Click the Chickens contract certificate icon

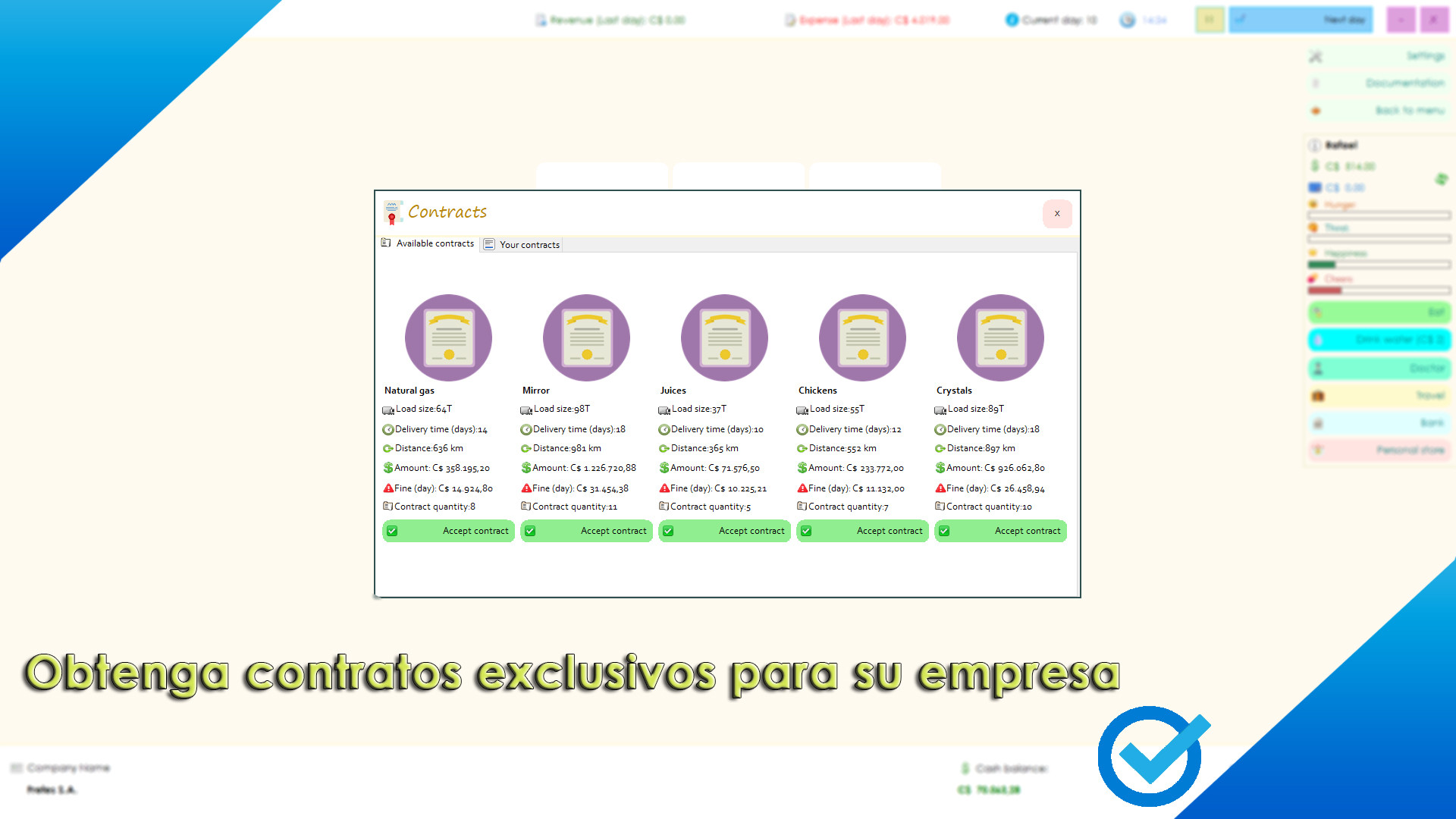click(862, 337)
